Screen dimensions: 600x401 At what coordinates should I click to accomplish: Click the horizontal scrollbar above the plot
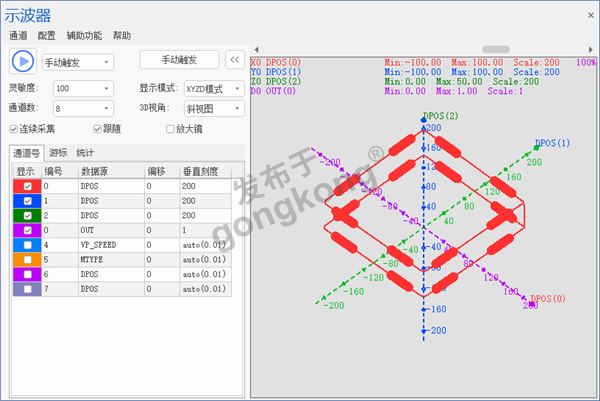(422, 47)
